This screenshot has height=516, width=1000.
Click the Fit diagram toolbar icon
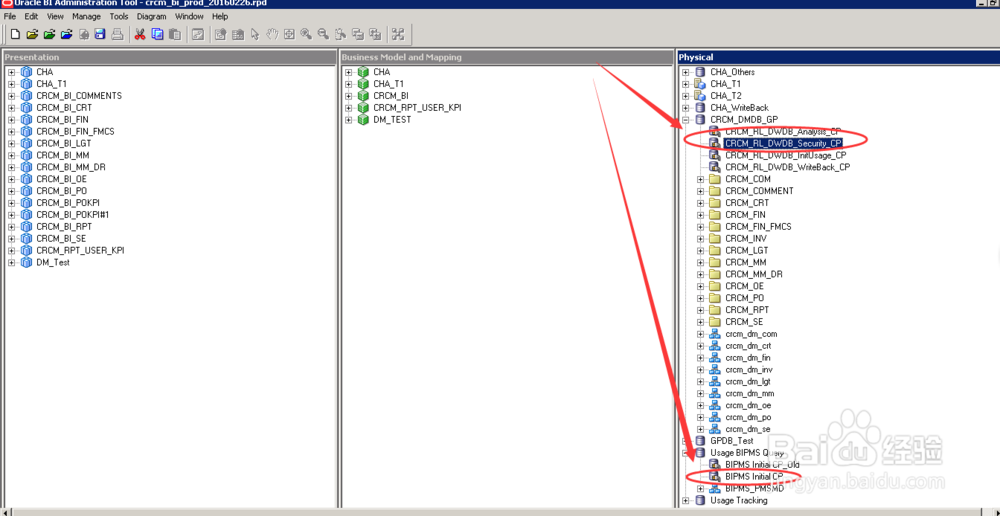[x=290, y=34]
